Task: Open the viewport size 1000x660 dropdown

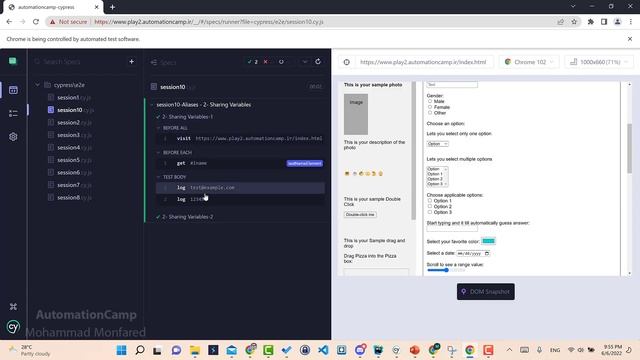Action: [x=599, y=62]
